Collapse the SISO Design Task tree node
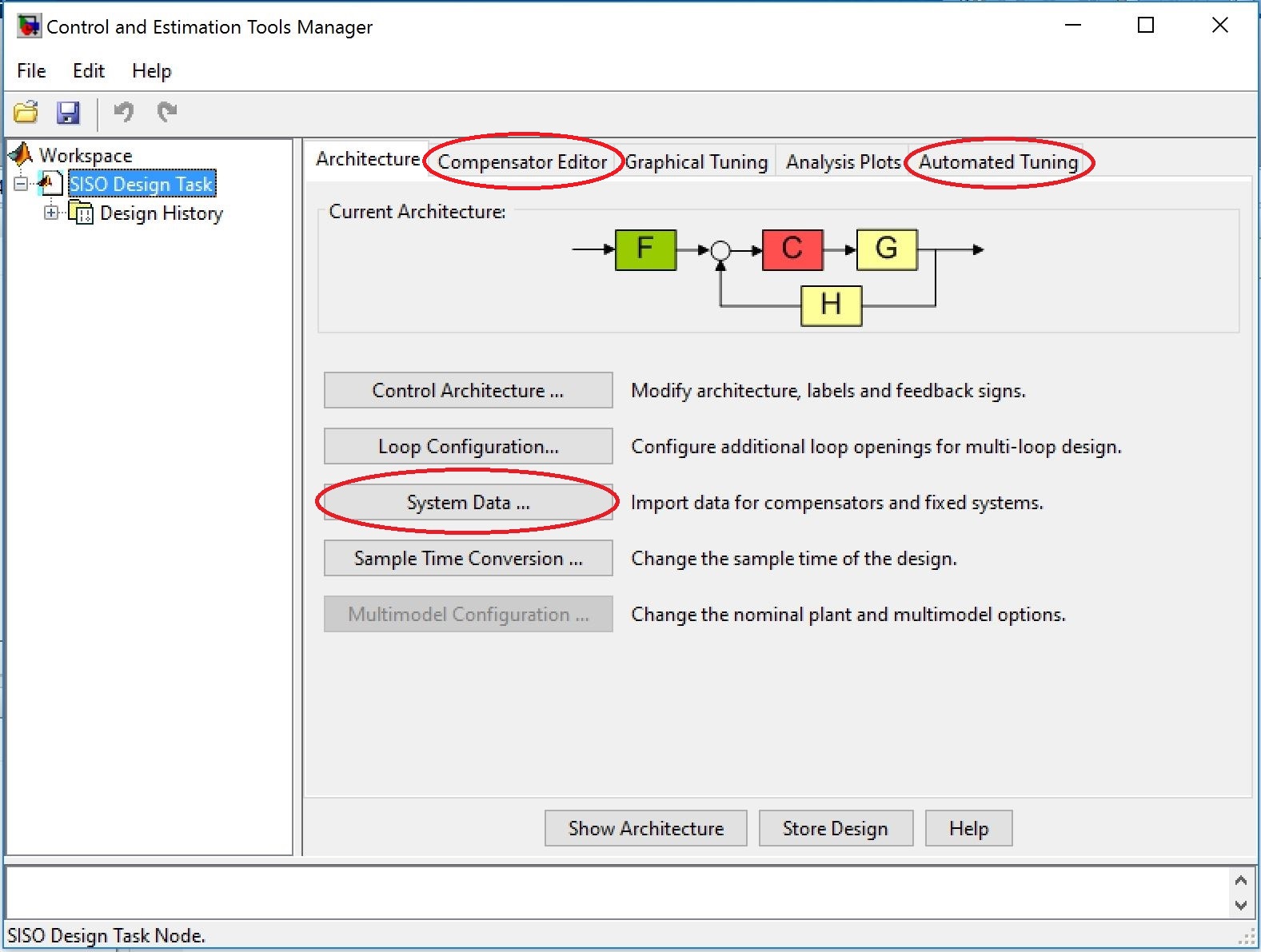Image resolution: width=1261 pixels, height=952 pixels. click(x=21, y=184)
